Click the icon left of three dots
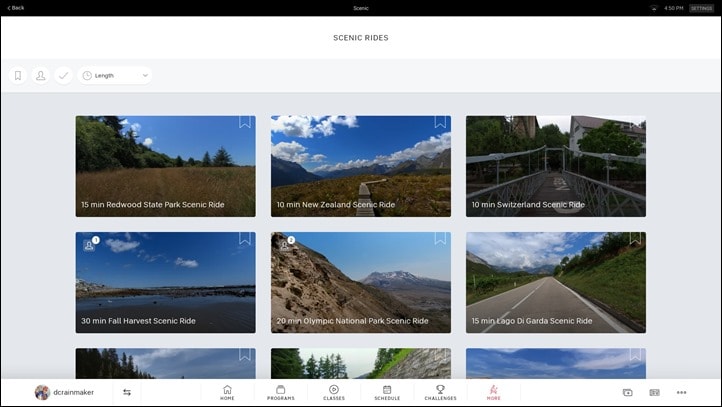Screen dimensions: 722x407 click(x=654, y=392)
